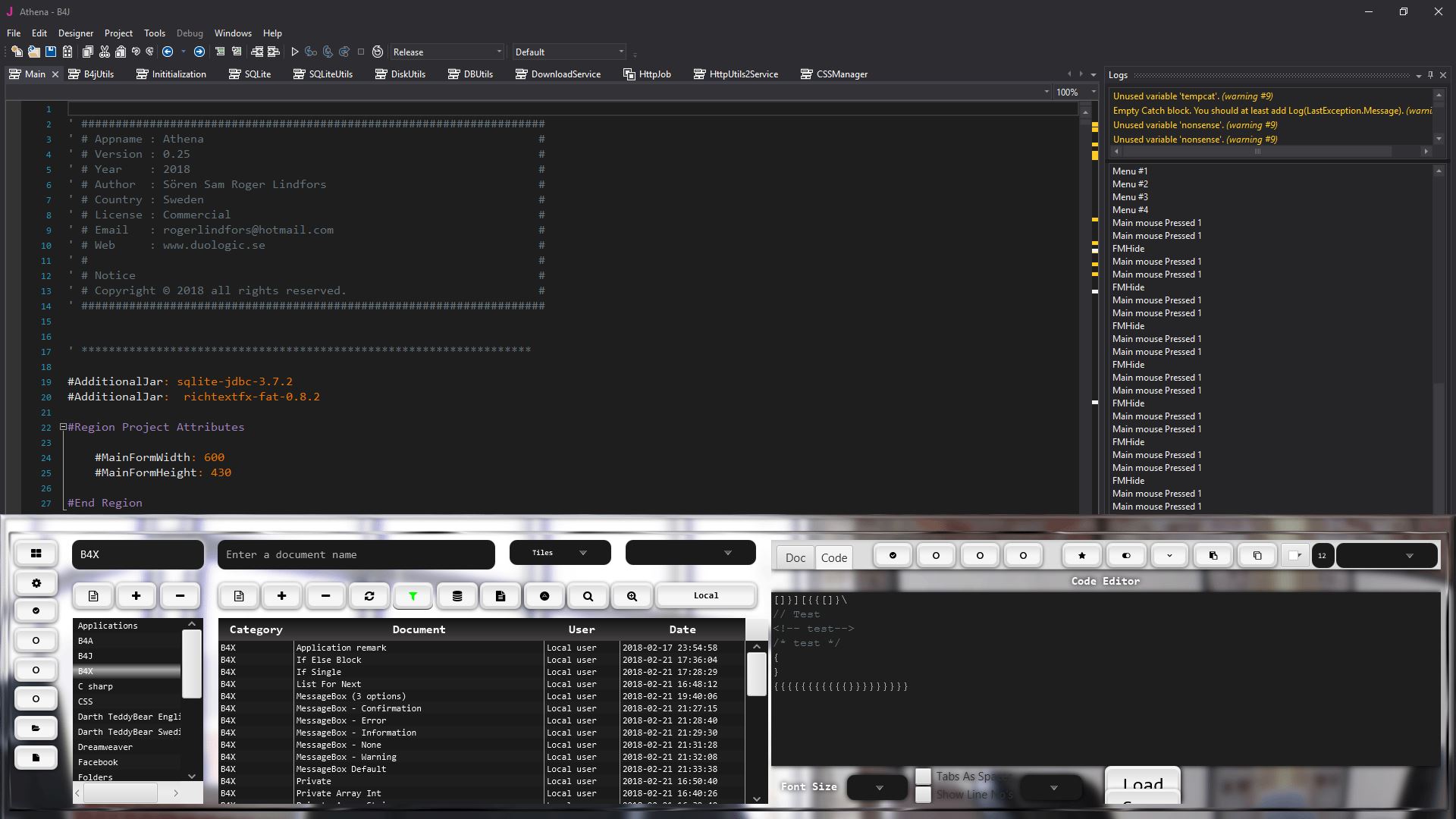Open the Release build configuration dropdown
The height and width of the screenshot is (819, 1456).
click(x=447, y=52)
